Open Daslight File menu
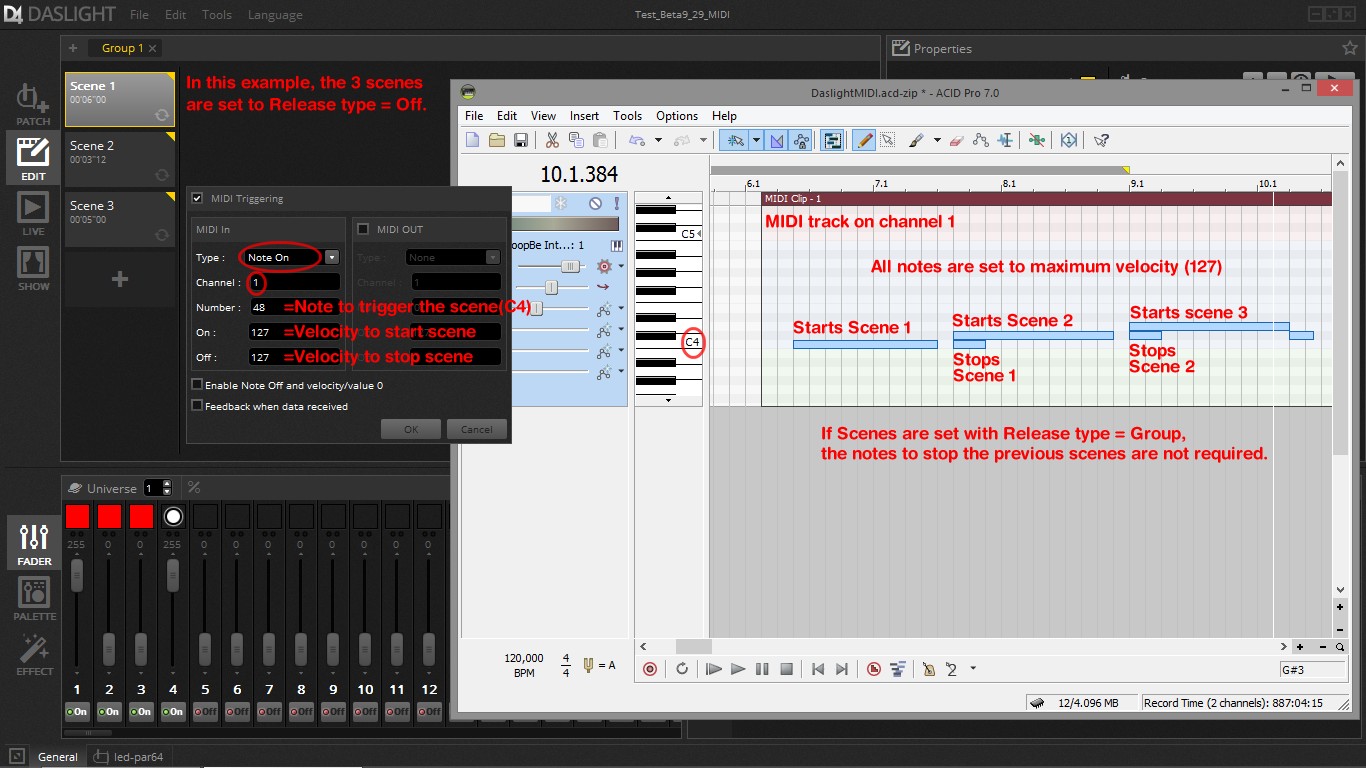This screenshot has height=768, width=1366. point(139,15)
